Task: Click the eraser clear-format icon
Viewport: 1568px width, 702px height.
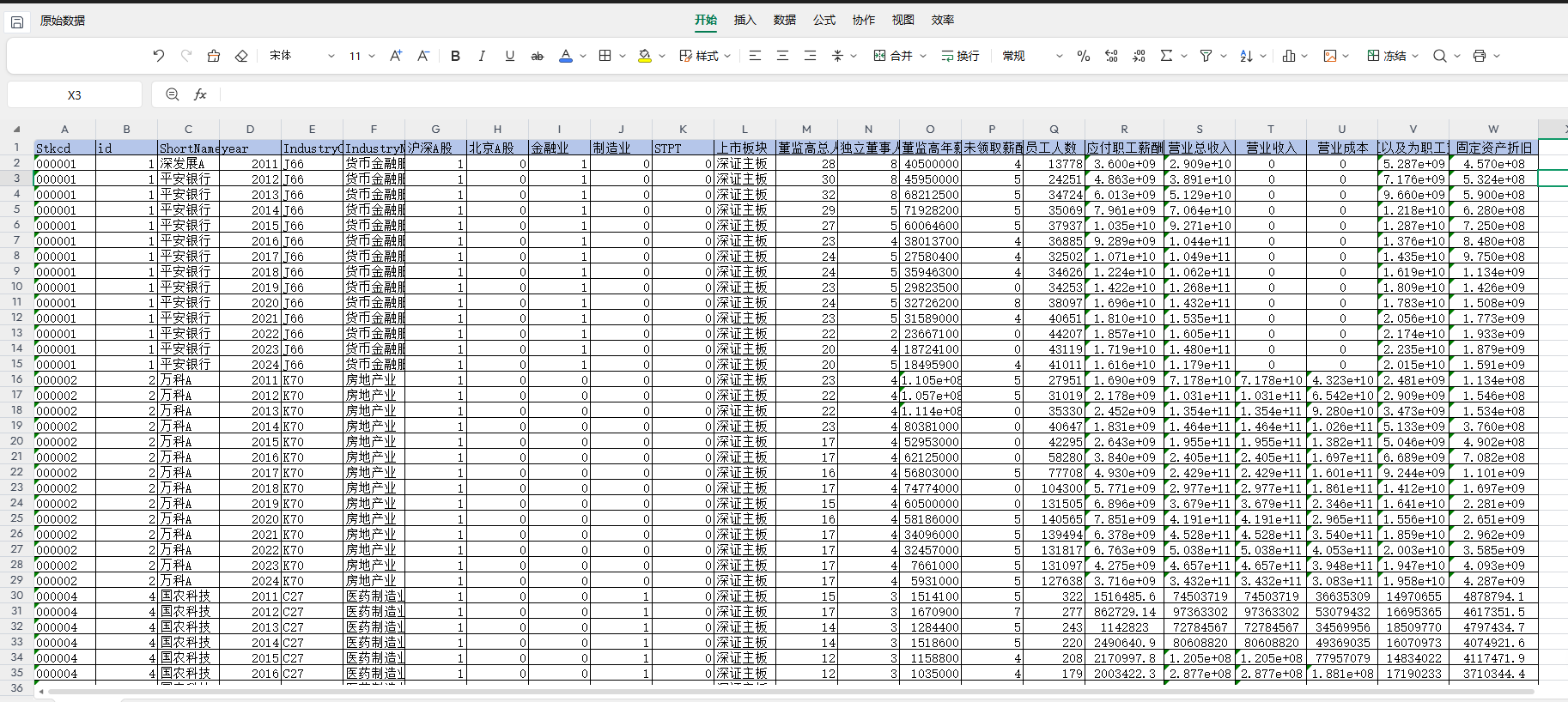Action: (x=241, y=56)
